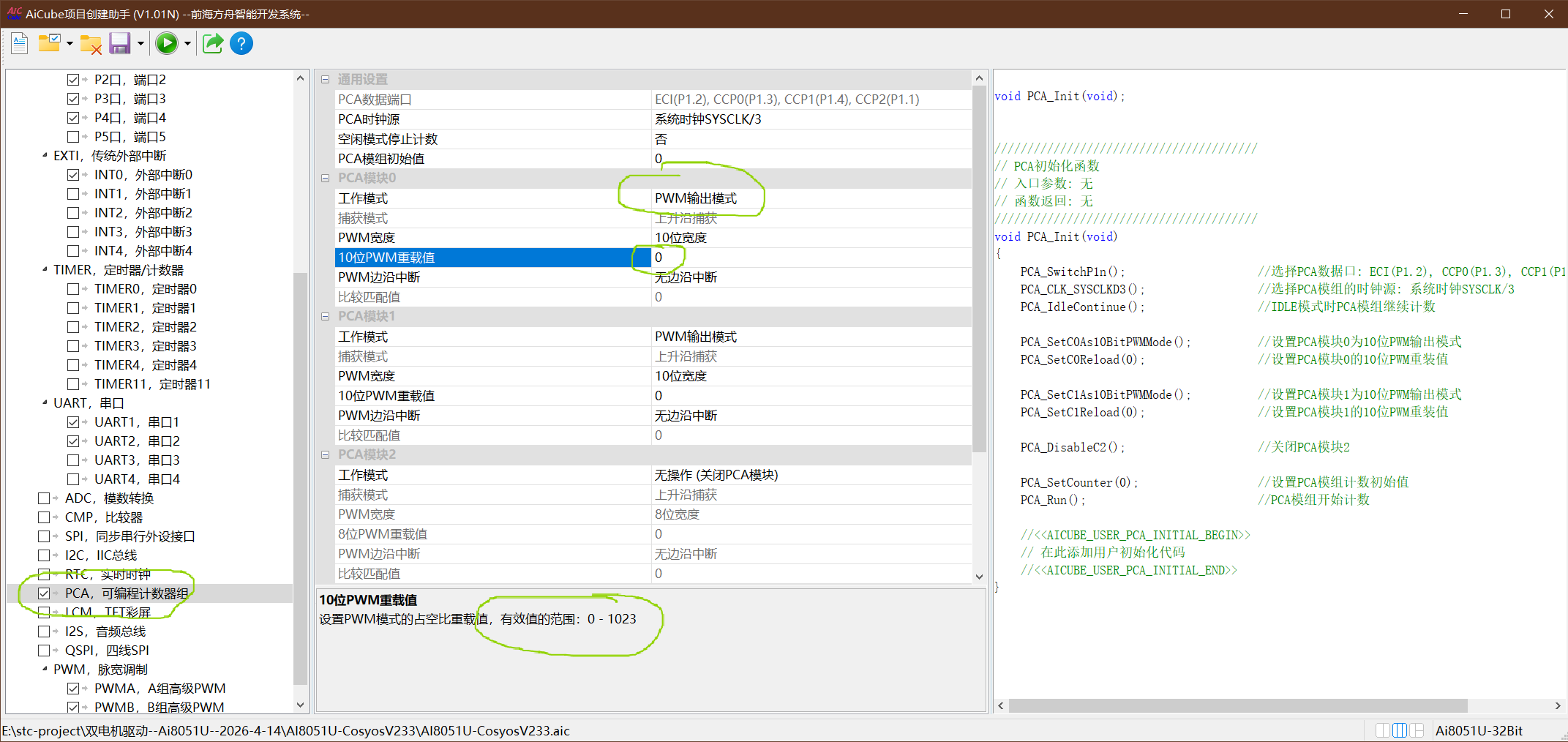Screen dimensions: 1568x742
Task: Select CMP 比较器 tree item
Action: tap(104, 517)
